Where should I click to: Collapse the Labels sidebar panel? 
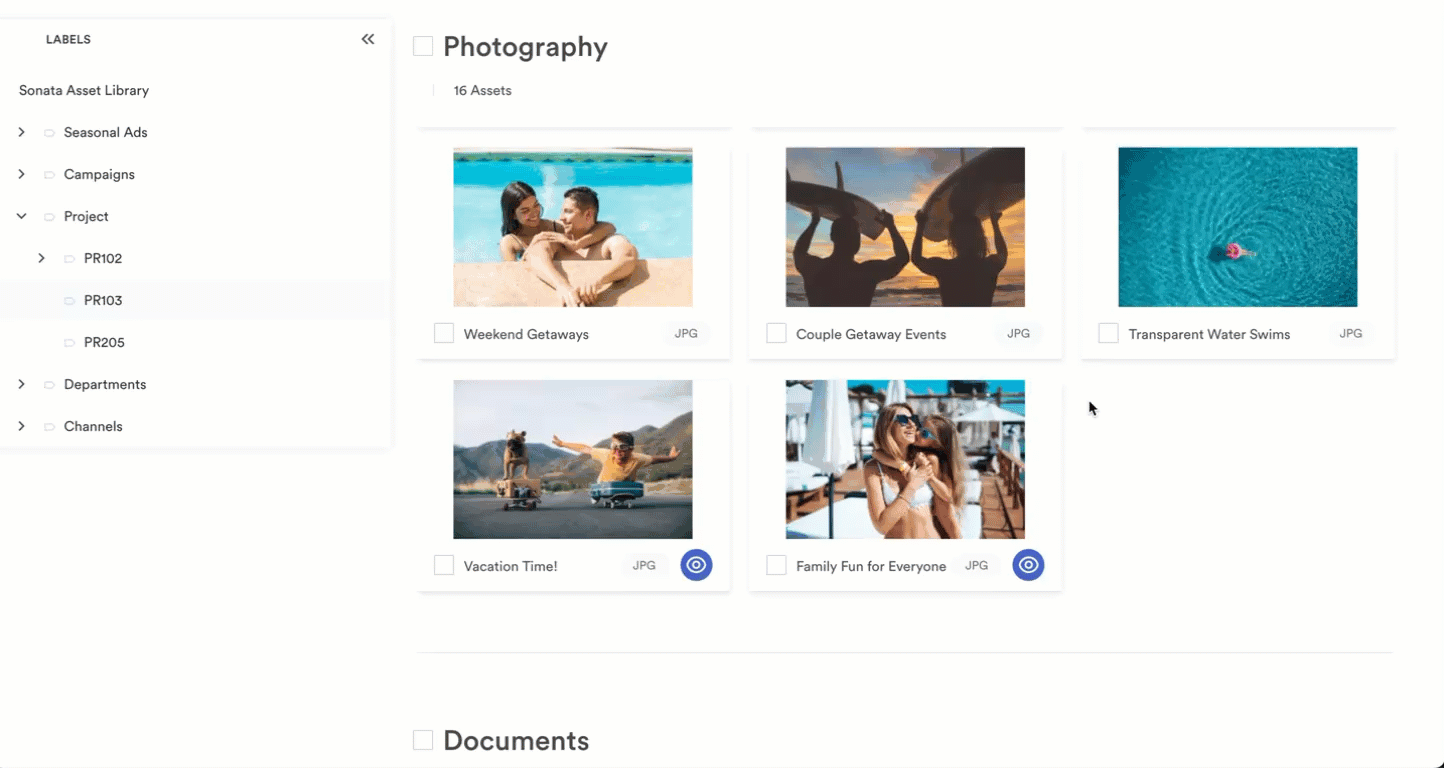click(367, 38)
